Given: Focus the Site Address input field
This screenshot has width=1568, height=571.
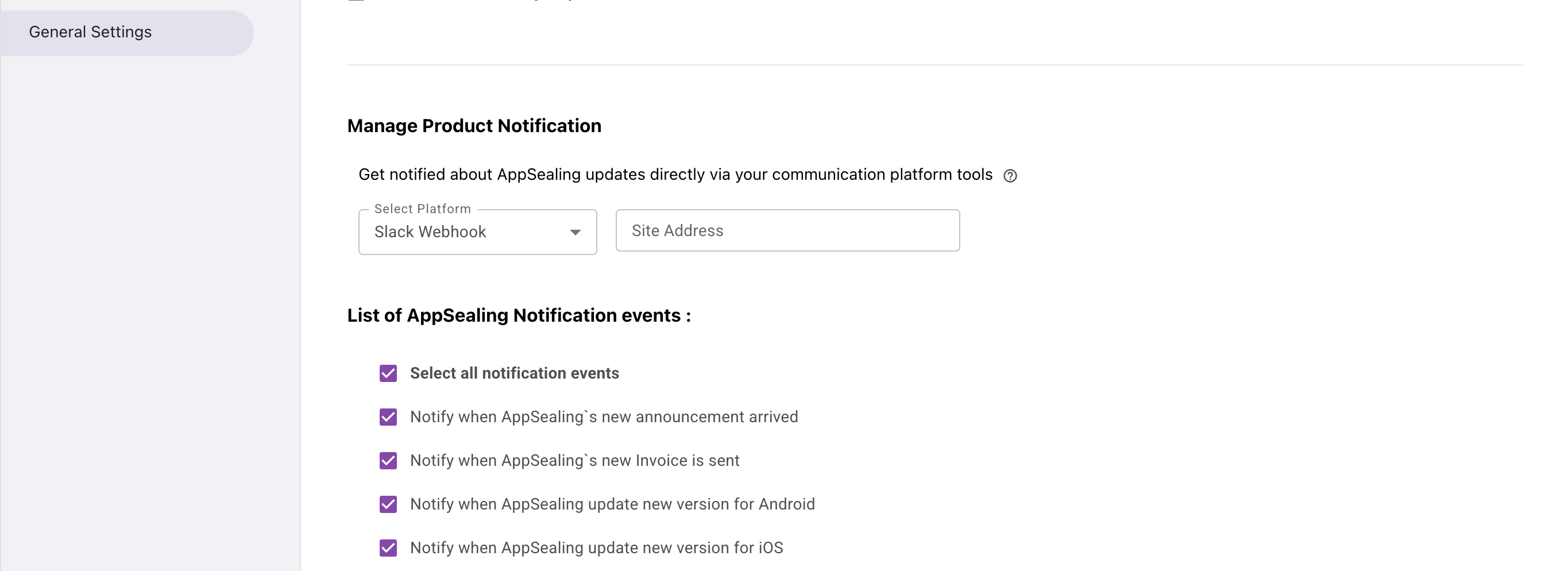Looking at the screenshot, I should point(787,231).
